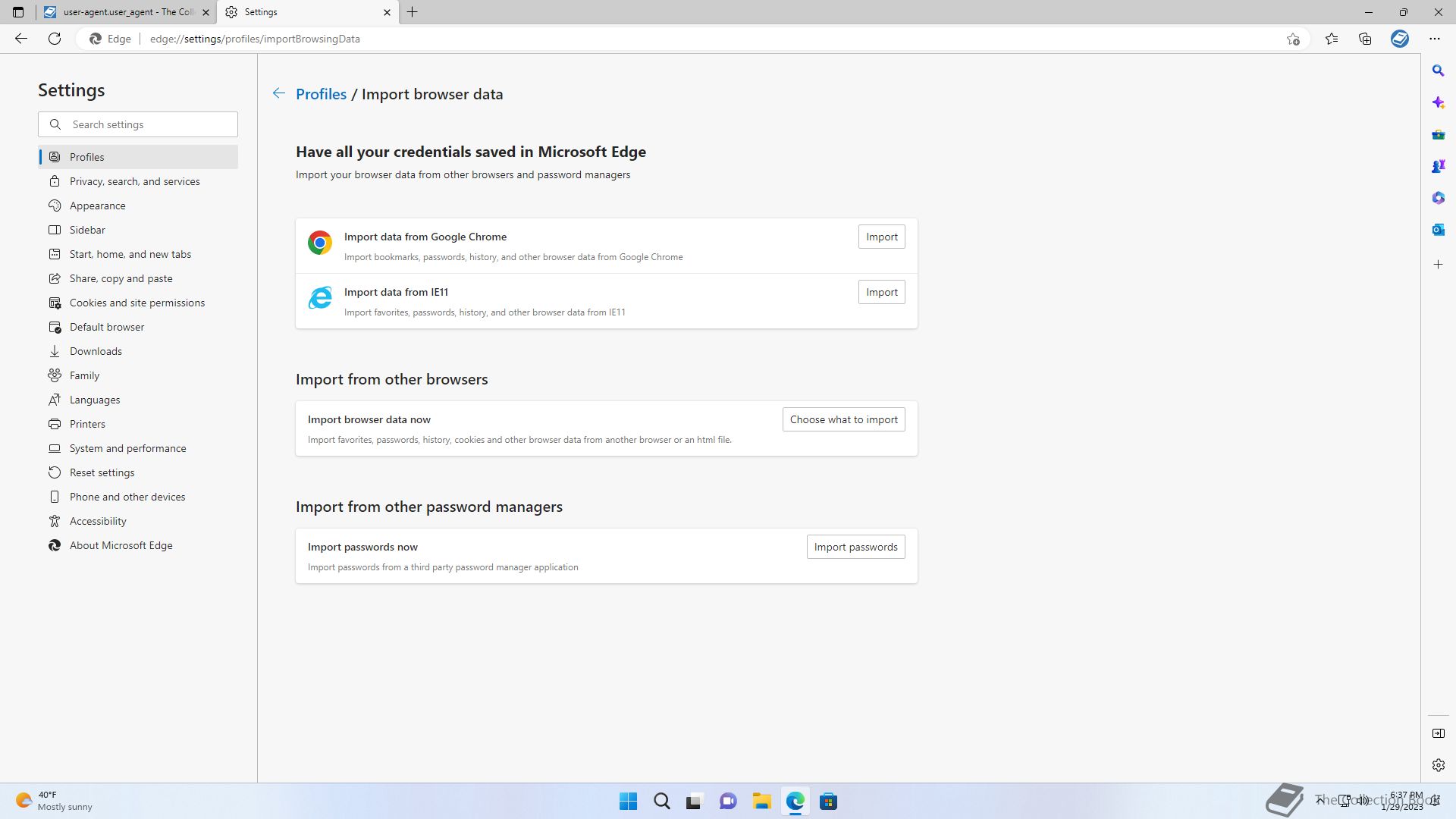
Task: Open Cookies and site permissions
Action: coord(138,303)
